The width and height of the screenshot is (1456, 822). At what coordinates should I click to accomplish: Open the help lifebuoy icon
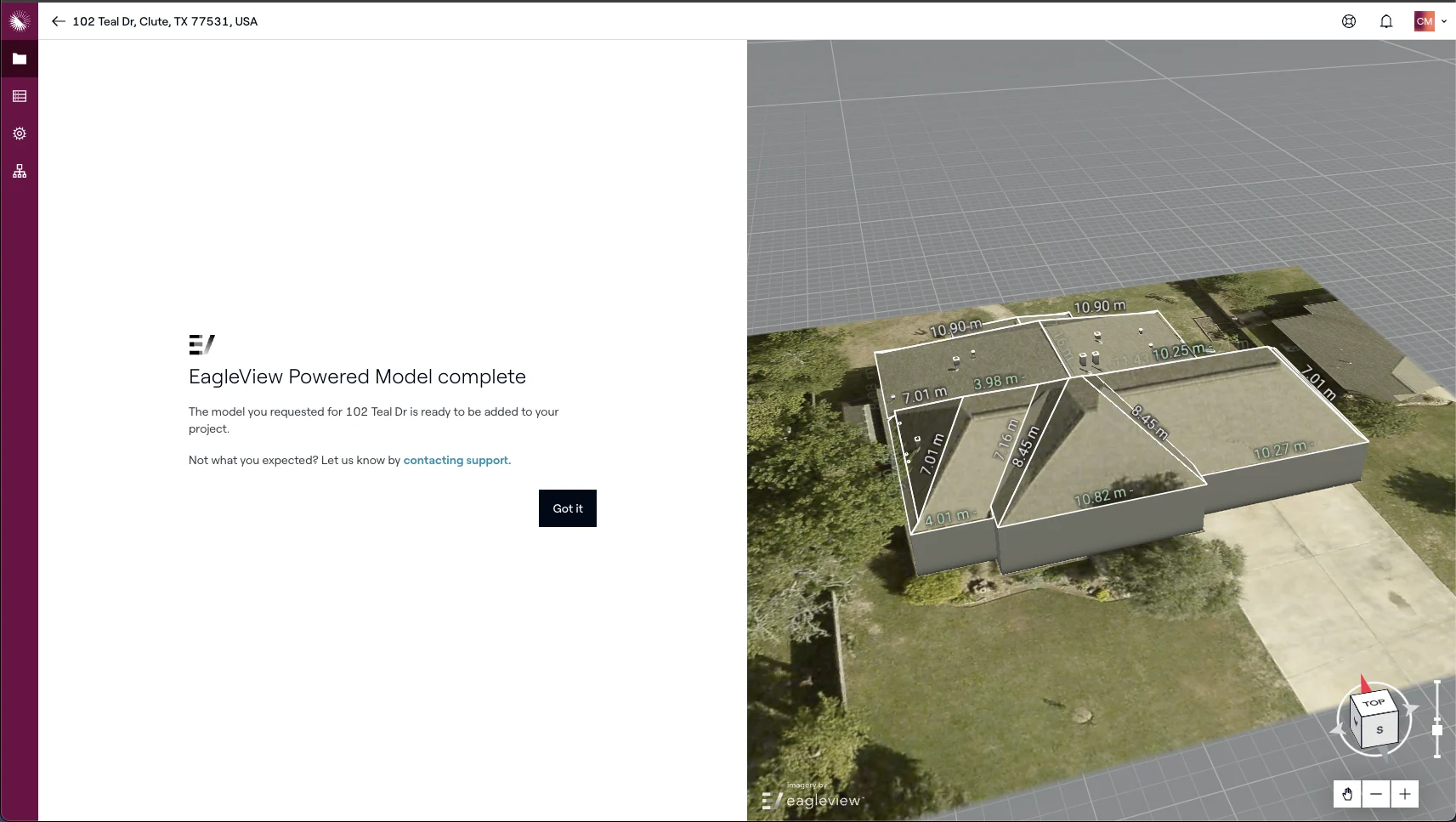1349,21
